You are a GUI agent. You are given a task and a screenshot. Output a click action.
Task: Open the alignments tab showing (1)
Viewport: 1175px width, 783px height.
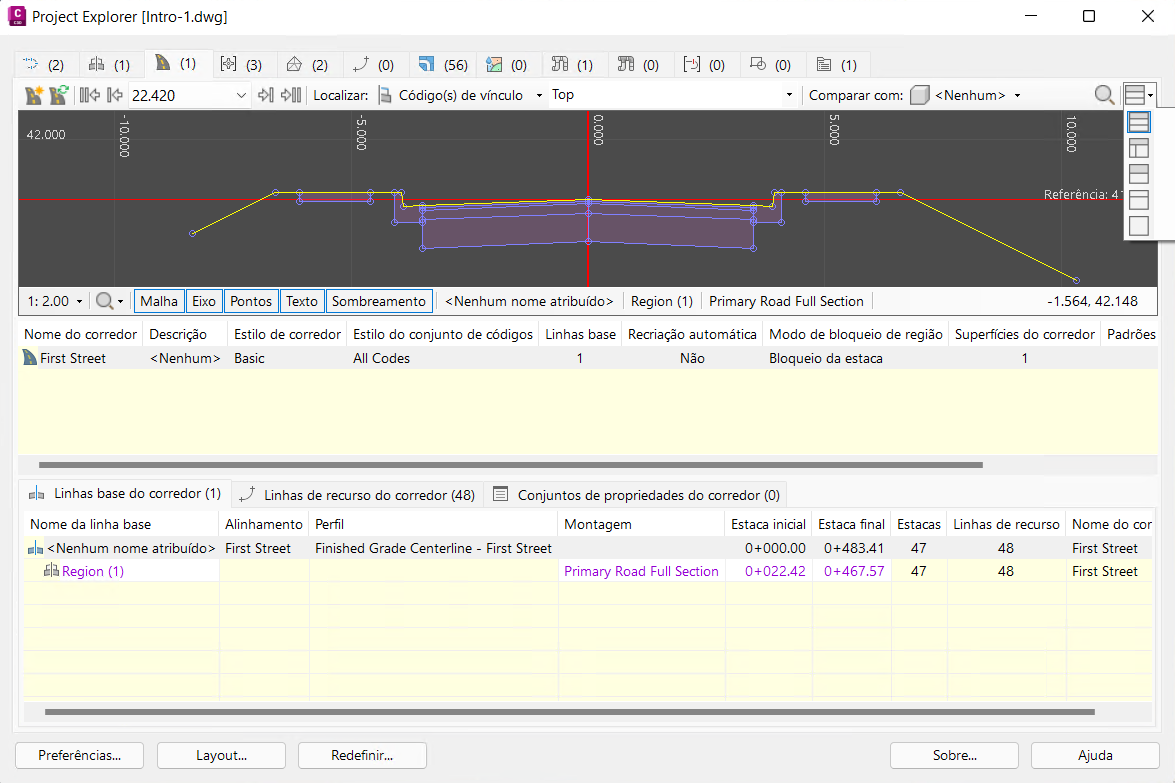click(x=111, y=64)
